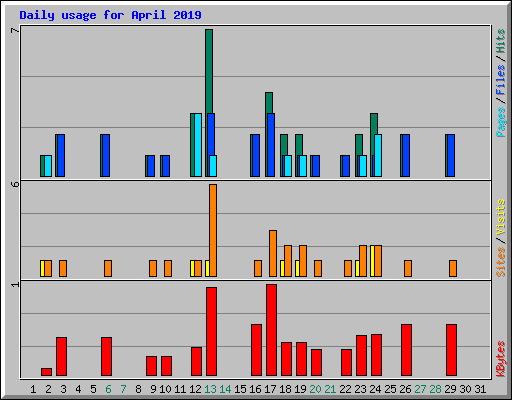This screenshot has height=400, width=512.
Task: Click the blue Files bar for day 26
Action: 406,155
